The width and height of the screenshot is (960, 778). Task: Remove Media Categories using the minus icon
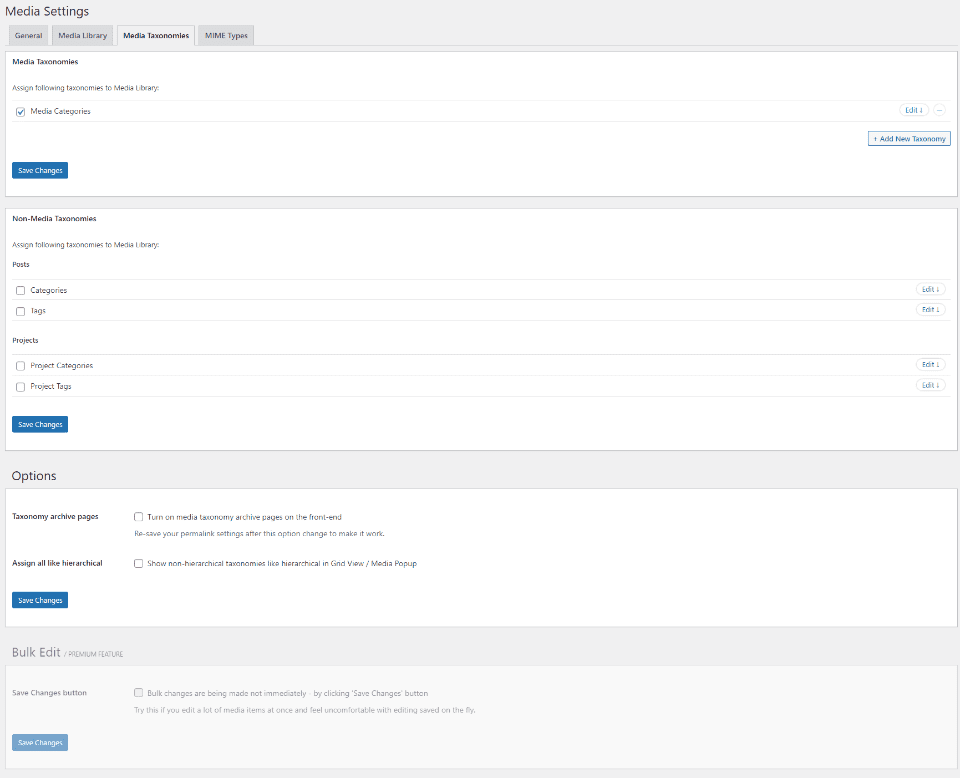(938, 110)
